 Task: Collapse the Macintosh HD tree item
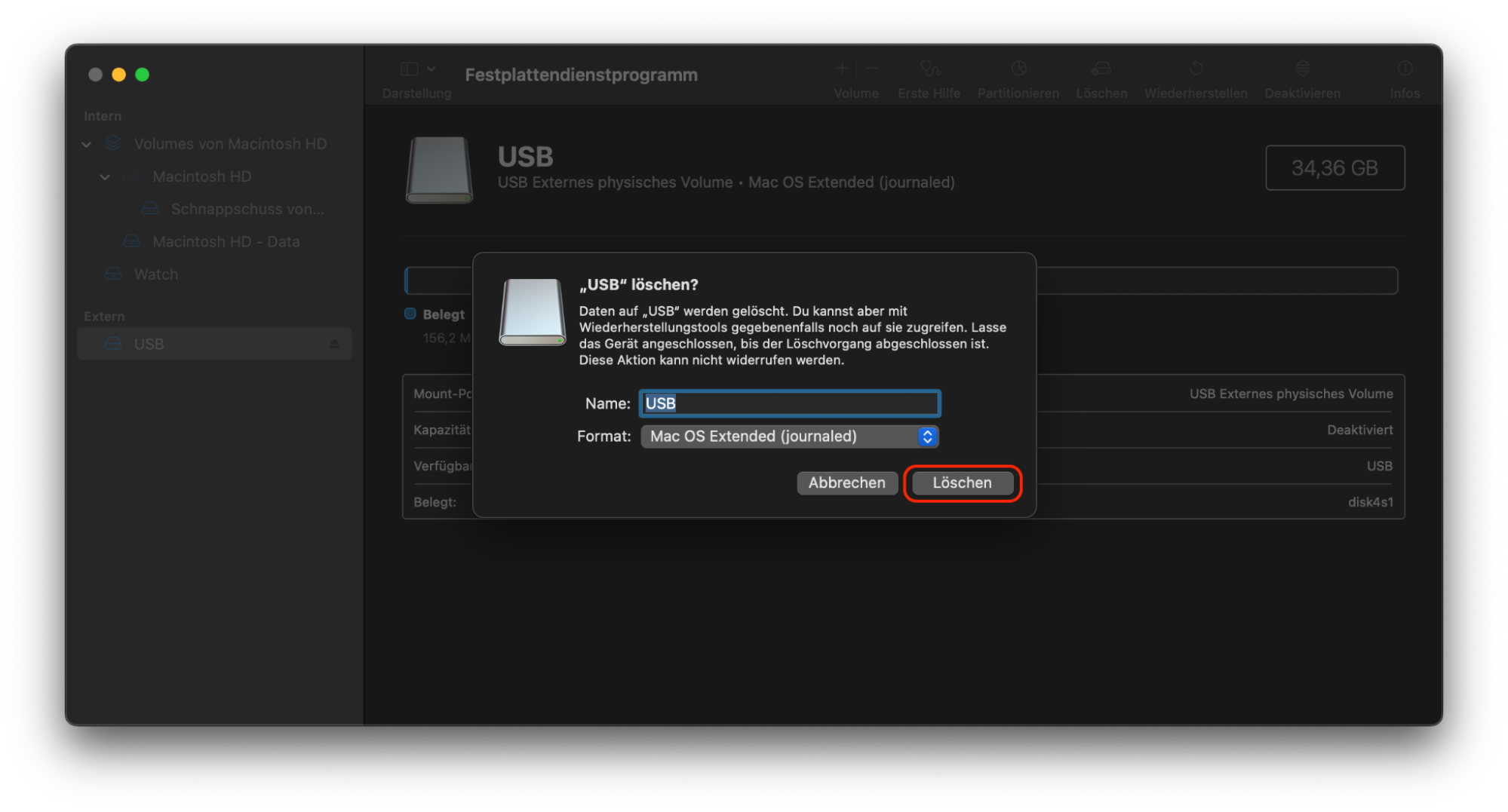[105, 176]
